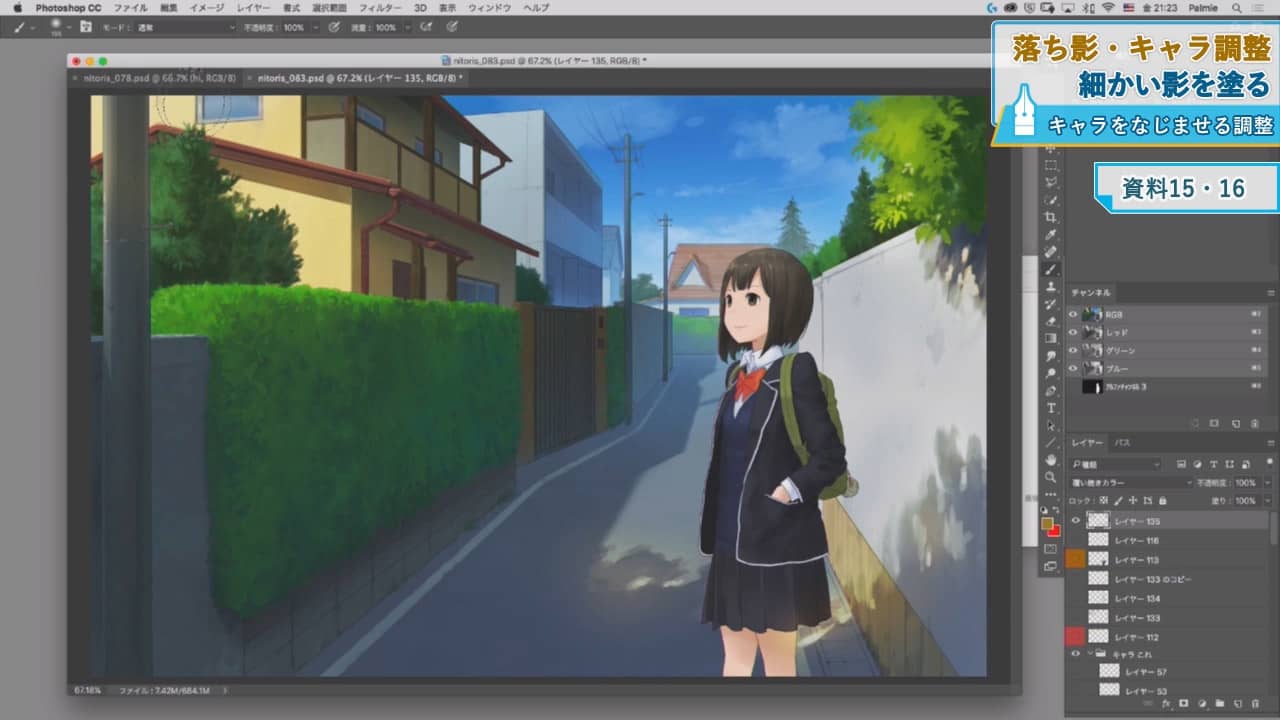Image resolution: width=1280 pixels, height=720 pixels.
Task: Select the Clone Stamp tool
Action: (1051, 287)
